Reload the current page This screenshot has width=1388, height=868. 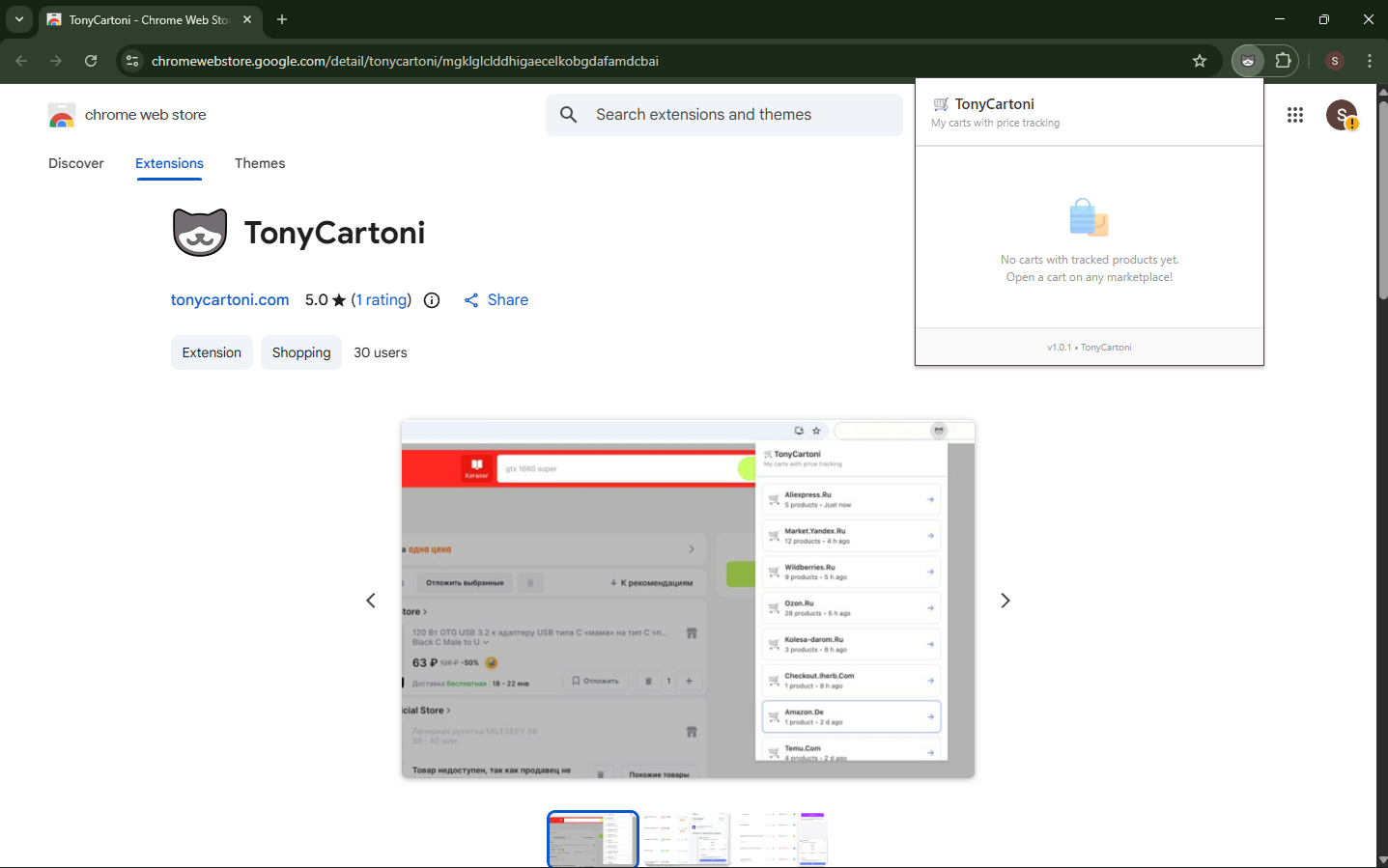click(x=91, y=61)
